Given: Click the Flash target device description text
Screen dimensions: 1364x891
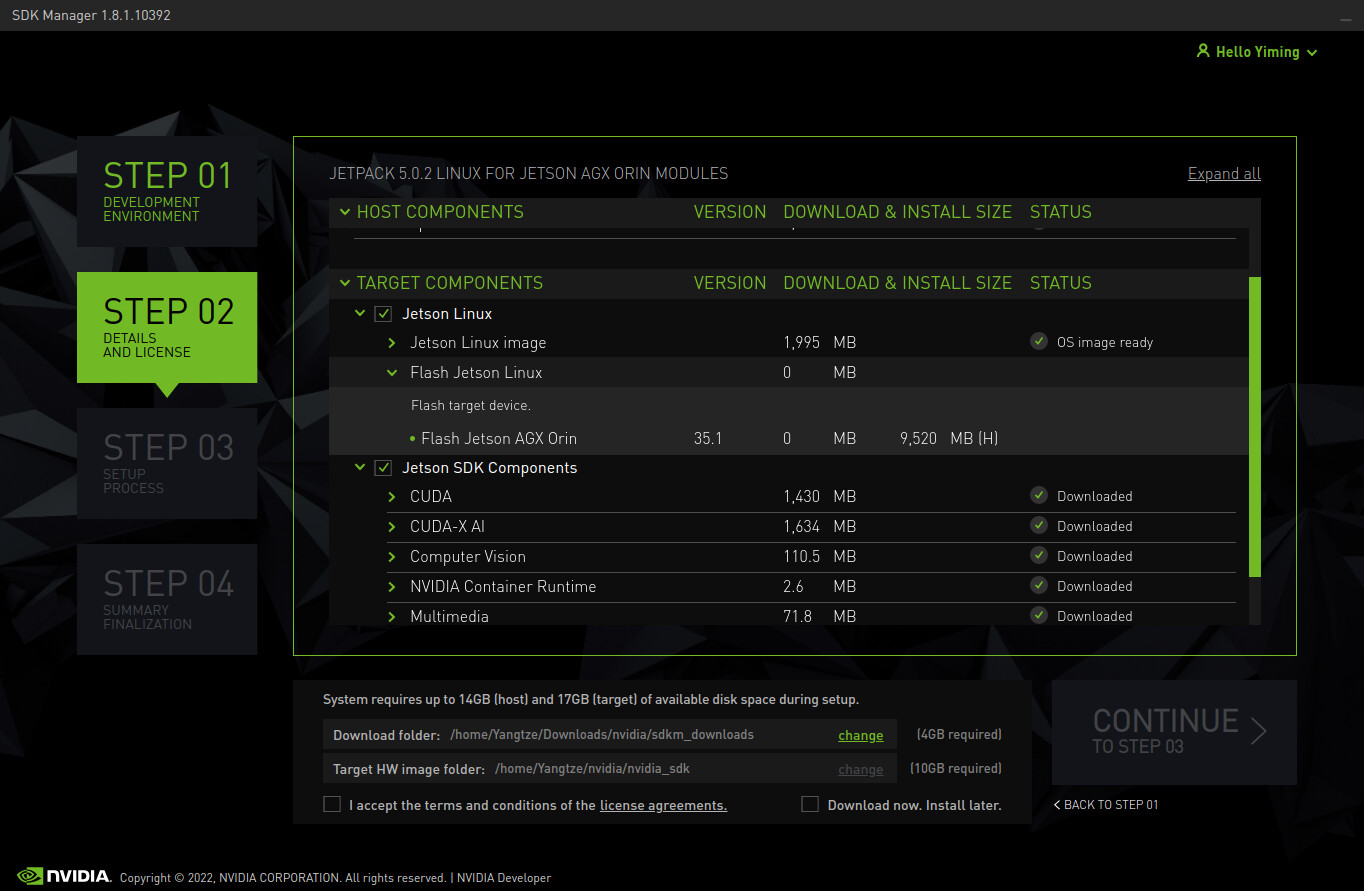Looking at the screenshot, I should point(470,405).
